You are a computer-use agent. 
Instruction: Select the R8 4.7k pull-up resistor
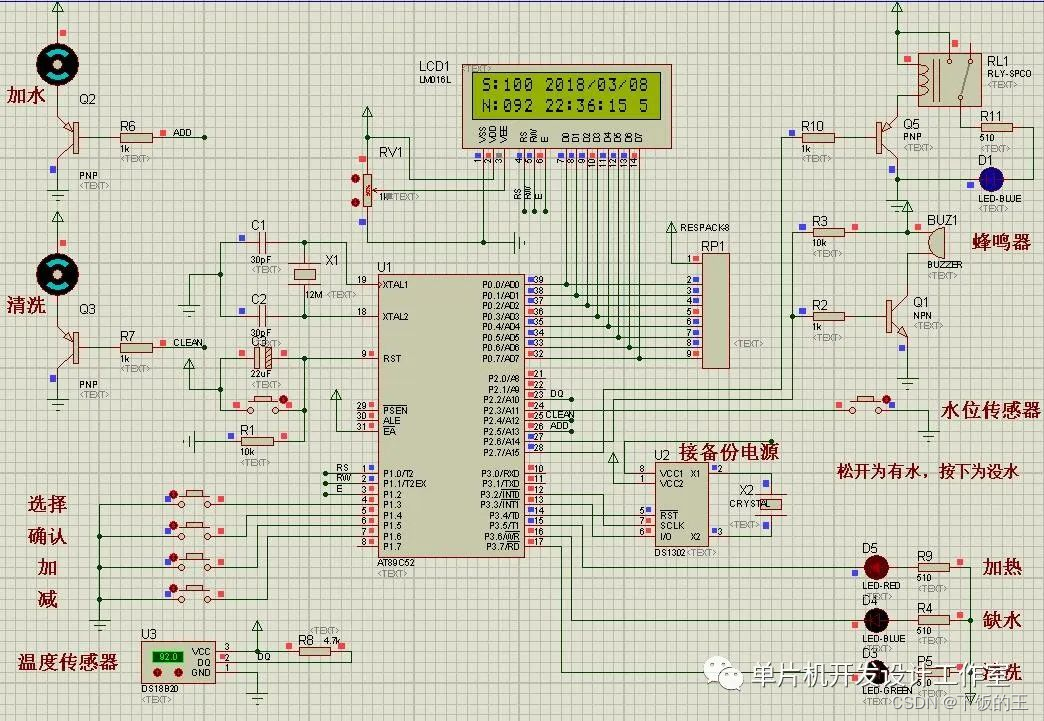(314, 652)
